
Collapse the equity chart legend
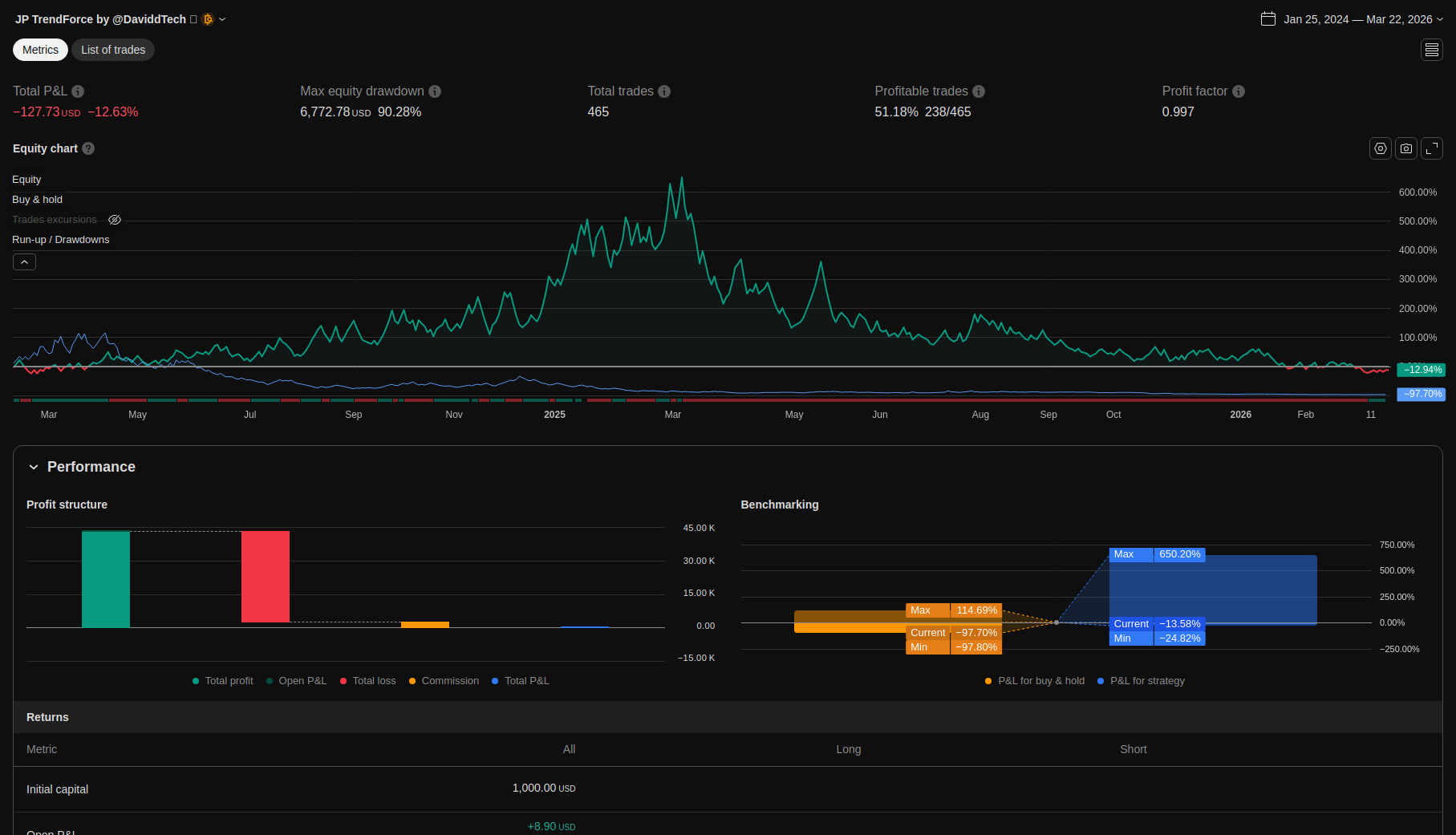[24, 262]
